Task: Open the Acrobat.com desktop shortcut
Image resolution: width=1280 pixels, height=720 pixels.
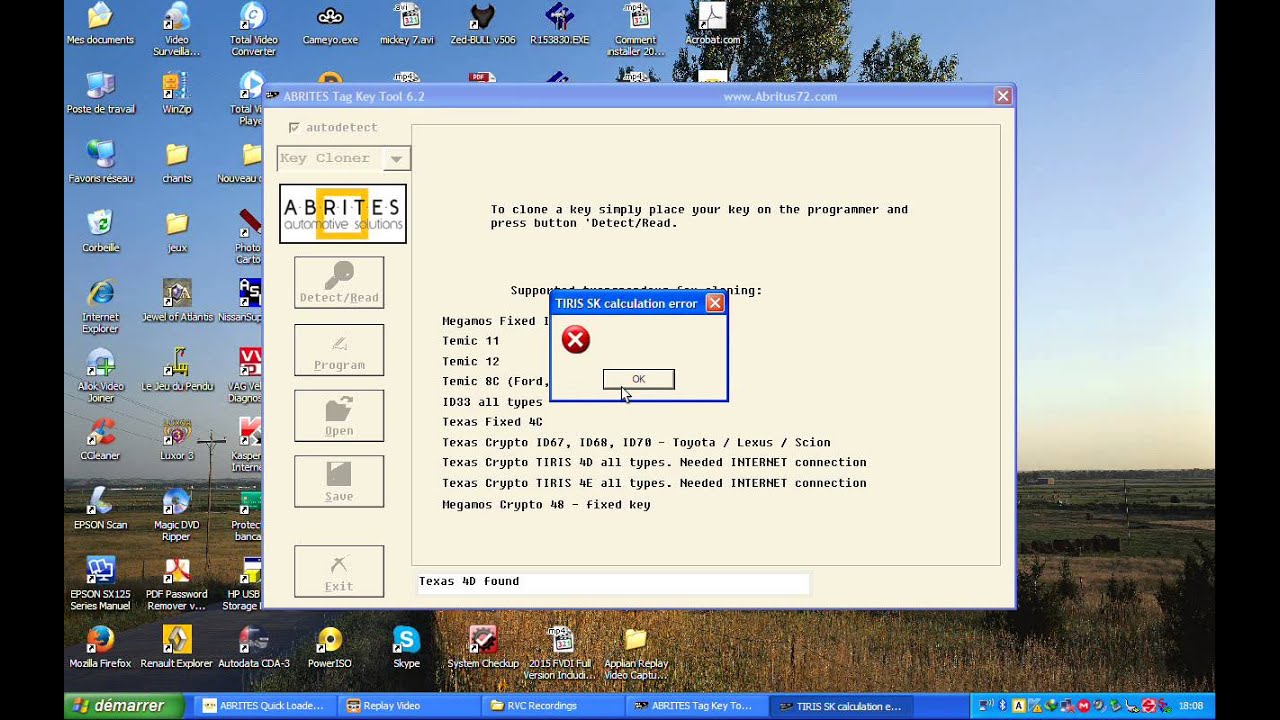Action: 713,25
